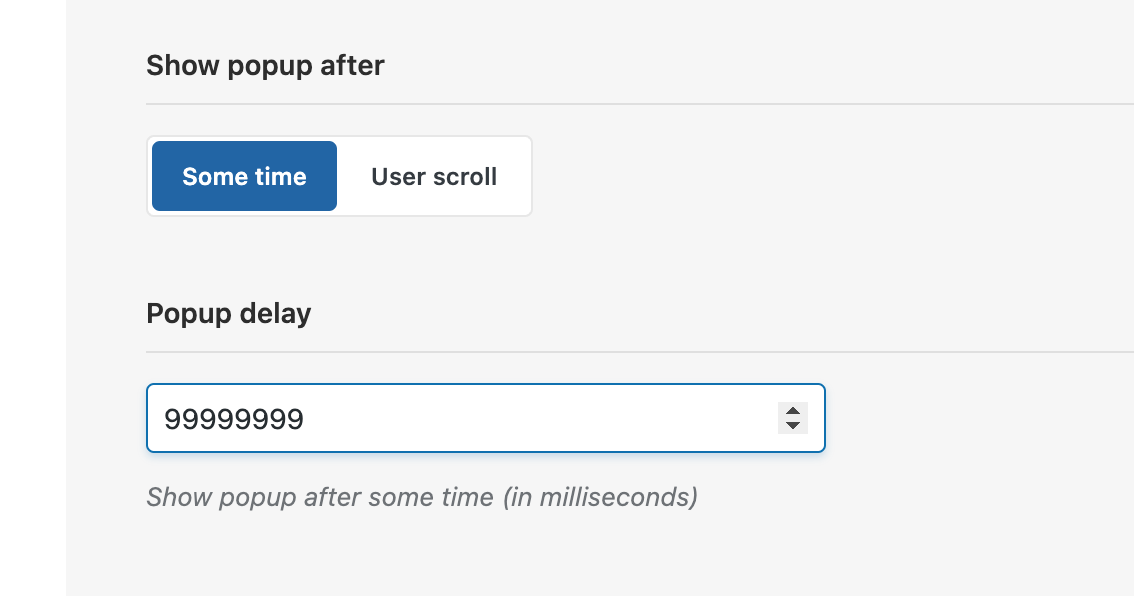The height and width of the screenshot is (596, 1134).
Task: Click the word "milliseconds" in the description
Action: click(612, 497)
